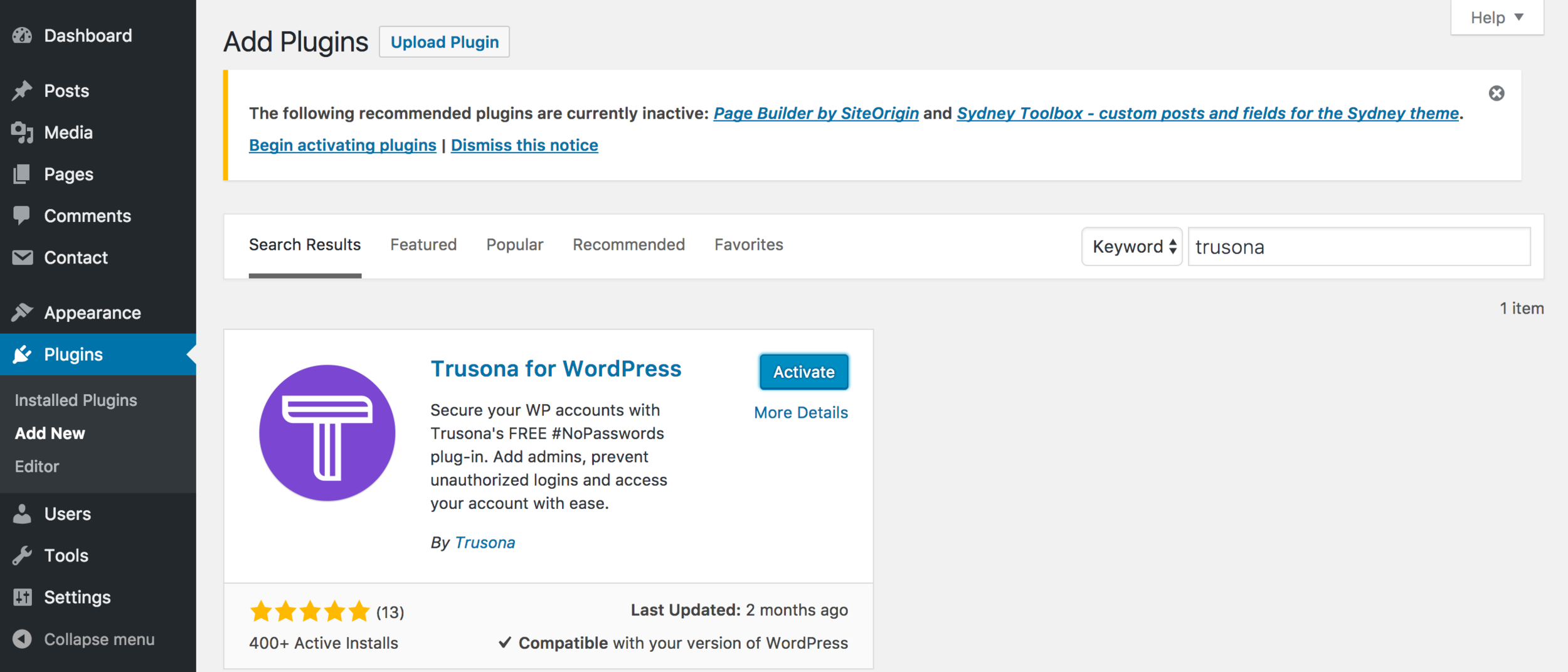Select Add New submenu item
Screen dimensions: 1568x672
(50, 434)
